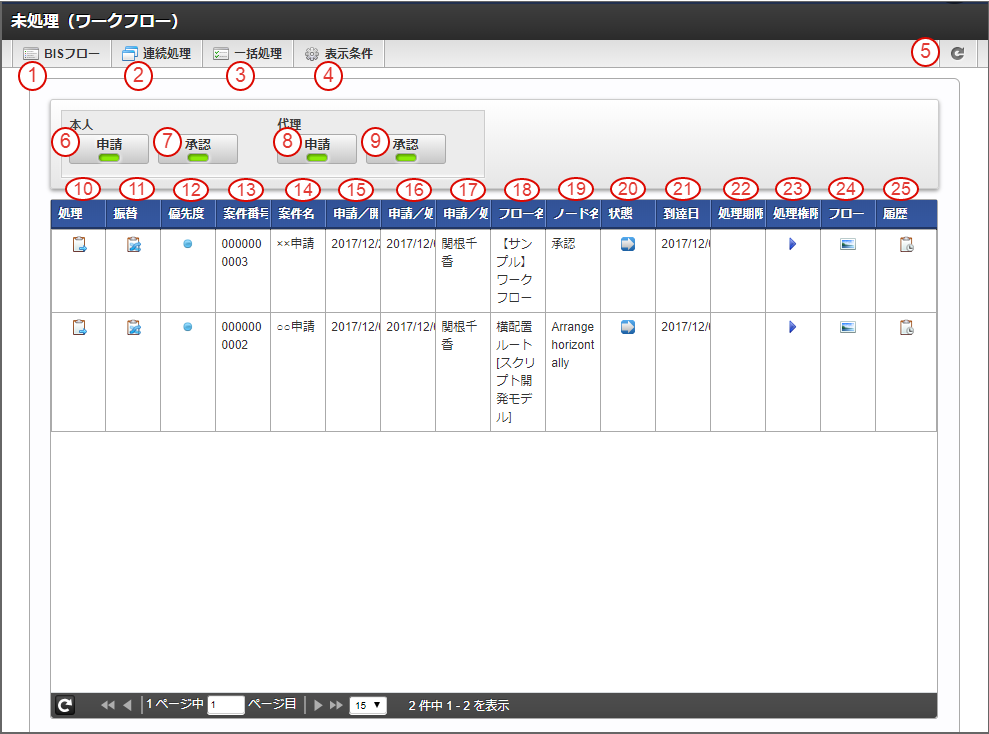This screenshot has width=989, height=734.
Task: Click the process icon for ××申請 row
Action: (80, 245)
